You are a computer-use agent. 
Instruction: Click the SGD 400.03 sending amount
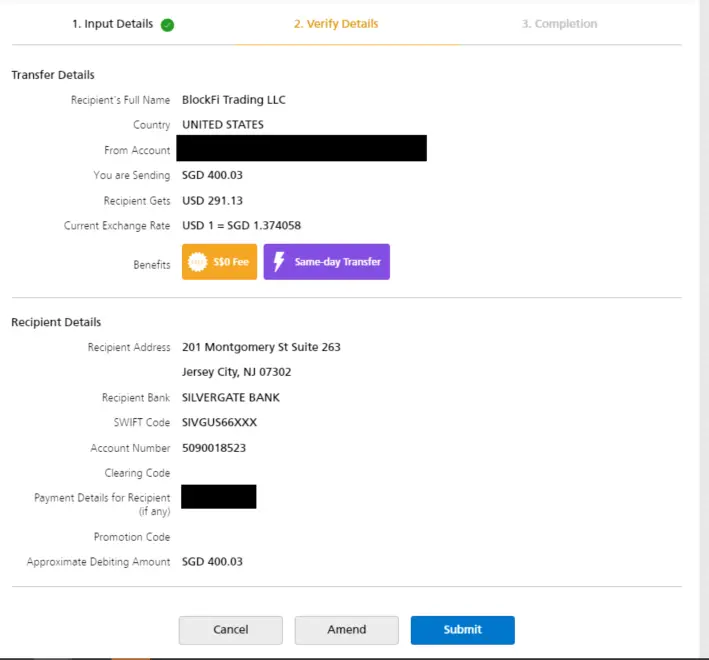(x=213, y=175)
